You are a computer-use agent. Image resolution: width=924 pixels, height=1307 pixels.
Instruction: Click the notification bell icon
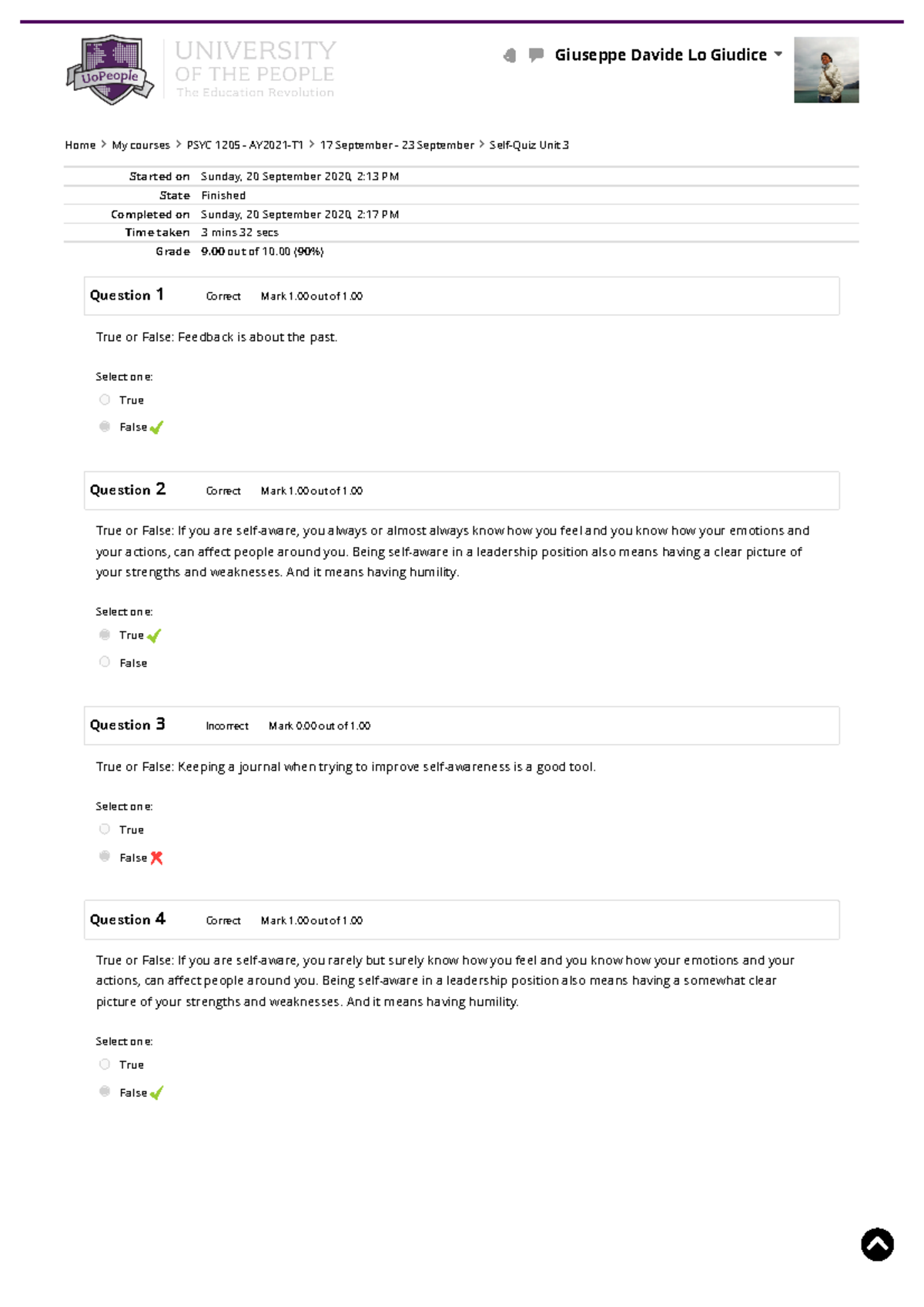click(x=508, y=54)
